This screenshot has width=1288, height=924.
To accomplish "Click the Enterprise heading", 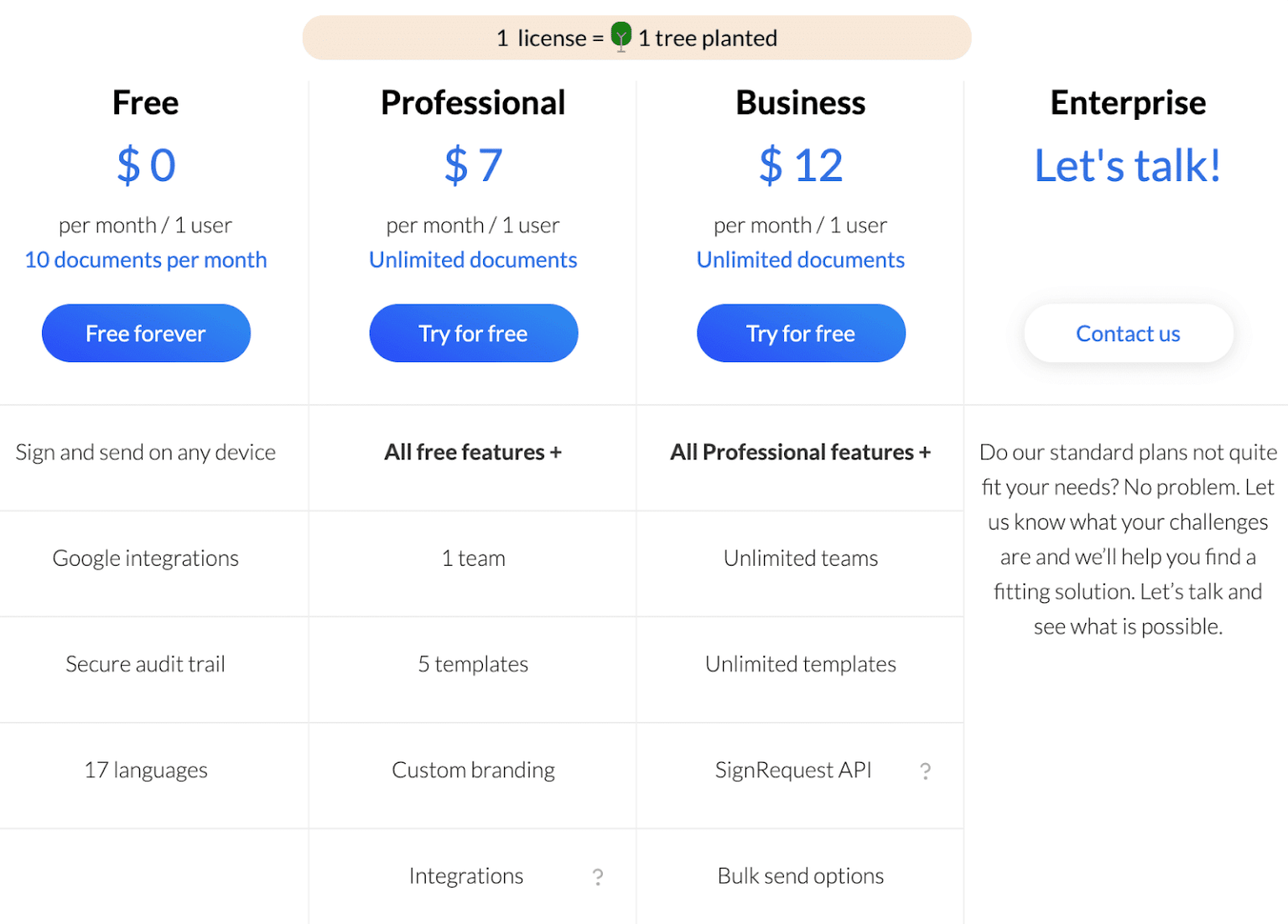I will 1128,102.
